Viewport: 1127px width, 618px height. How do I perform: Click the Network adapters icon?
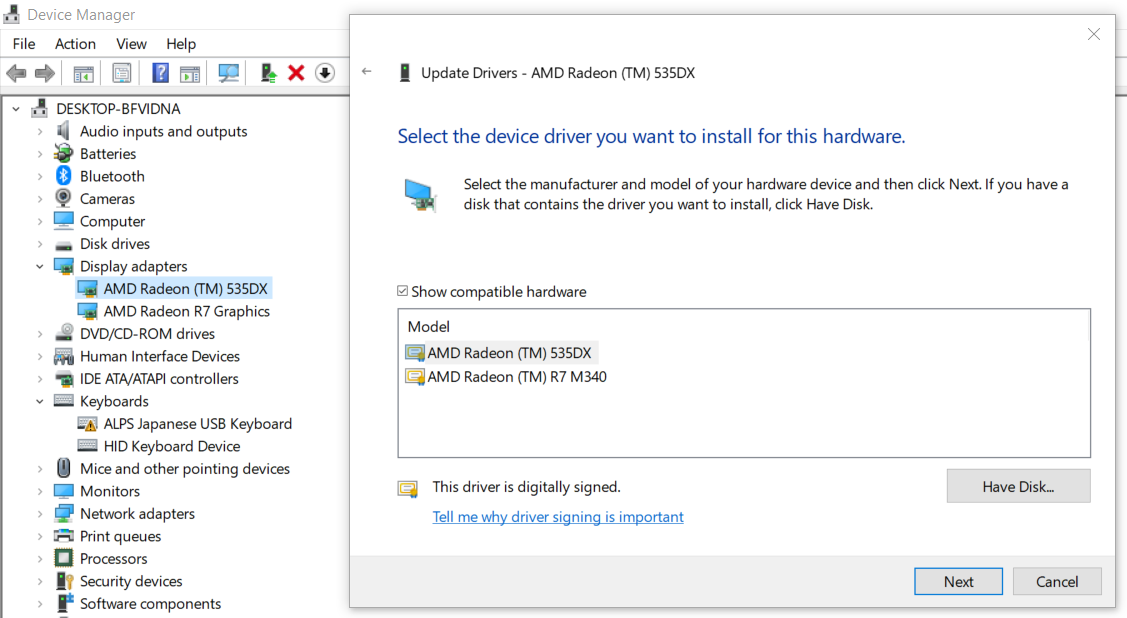(64, 513)
